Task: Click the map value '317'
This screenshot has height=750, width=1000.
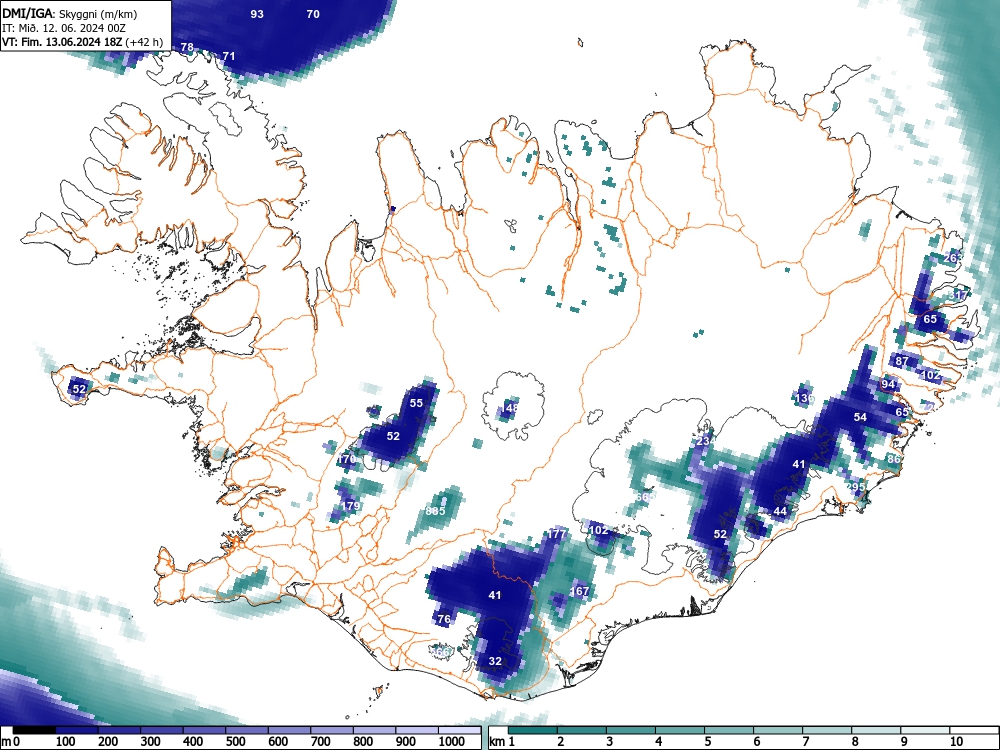Action: tap(958, 295)
